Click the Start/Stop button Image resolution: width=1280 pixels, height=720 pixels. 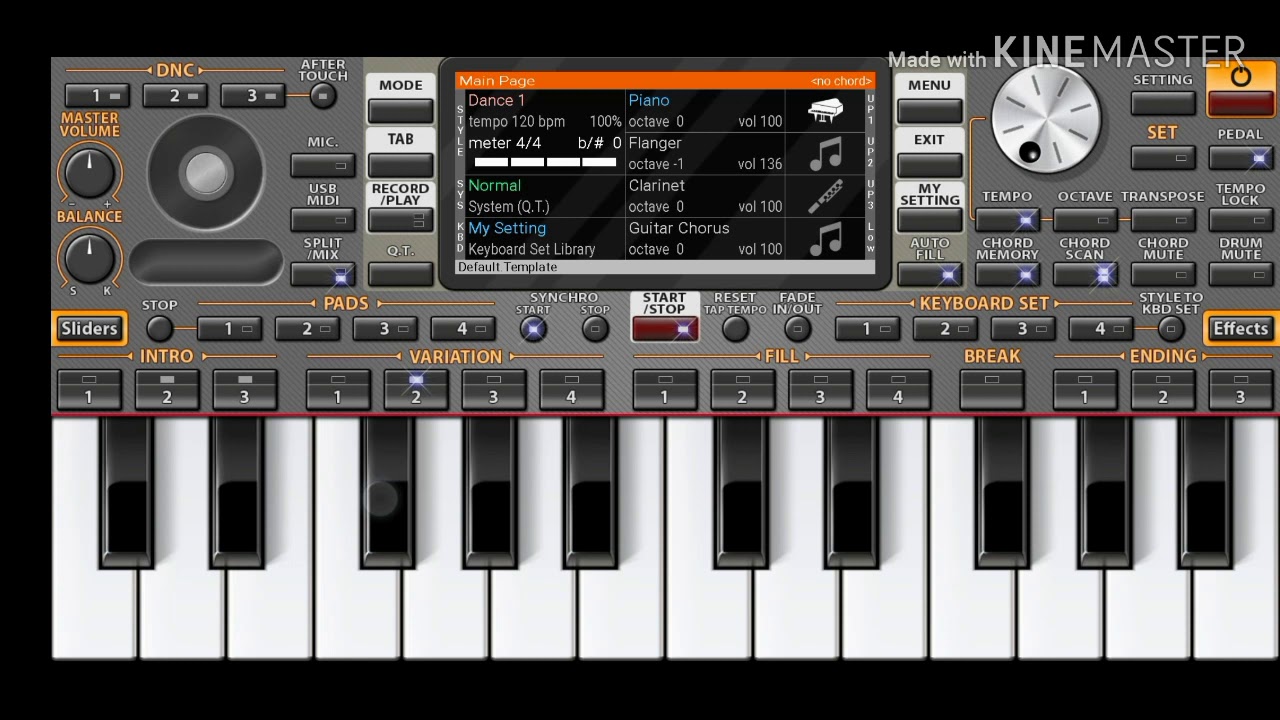[665, 328]
